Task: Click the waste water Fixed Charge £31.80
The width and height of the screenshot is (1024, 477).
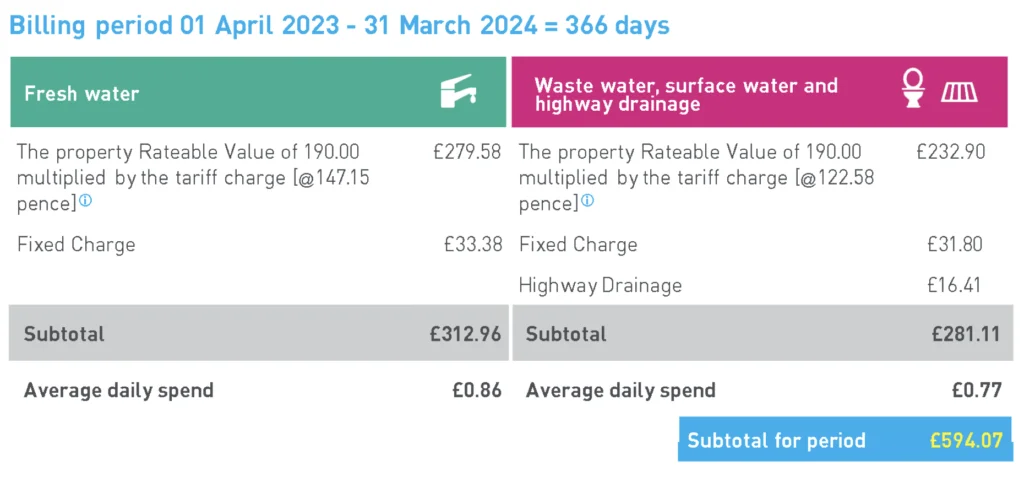Action: tap(954, 244)
